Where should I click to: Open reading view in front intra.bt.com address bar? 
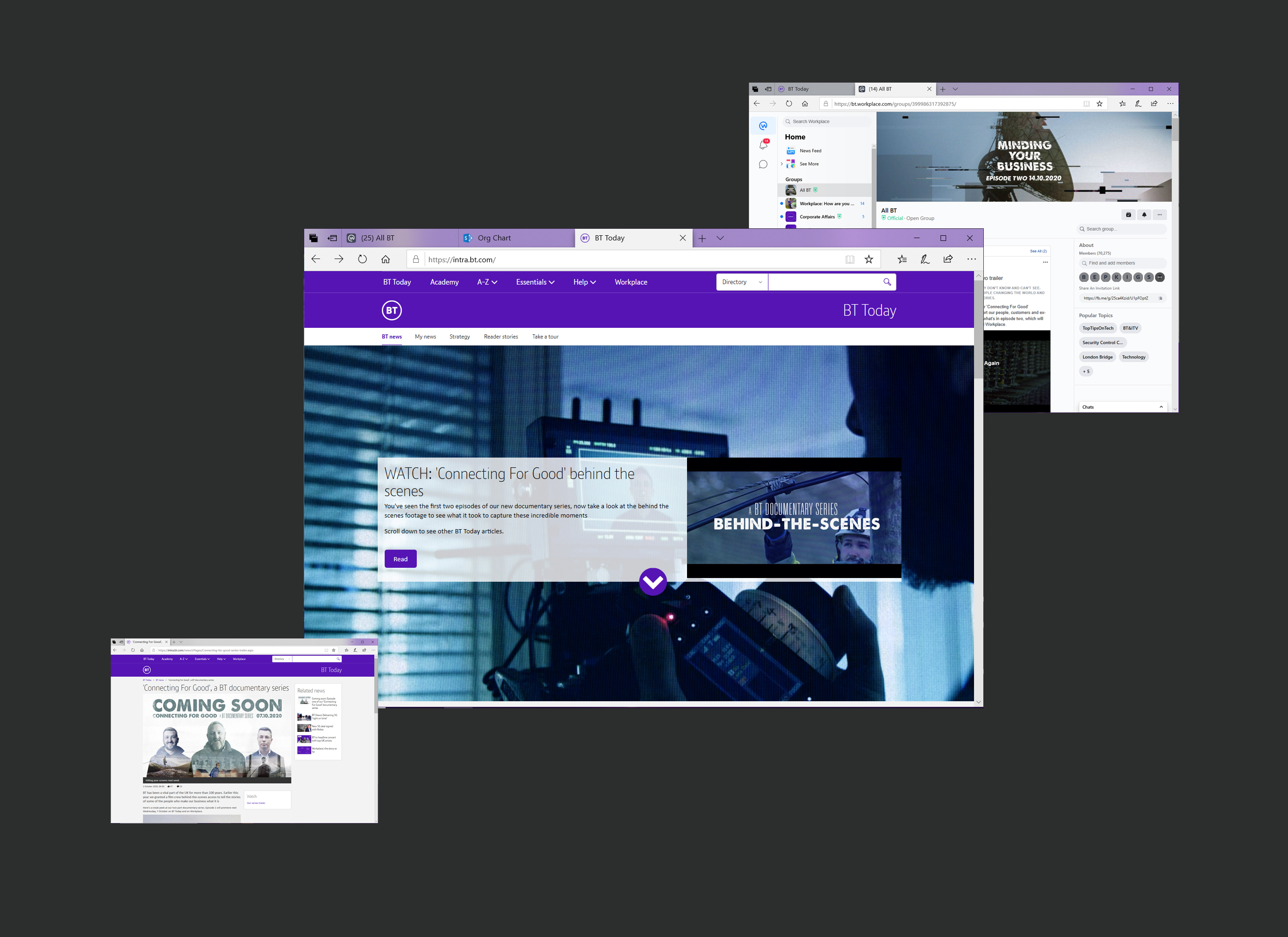pos(849,259)
